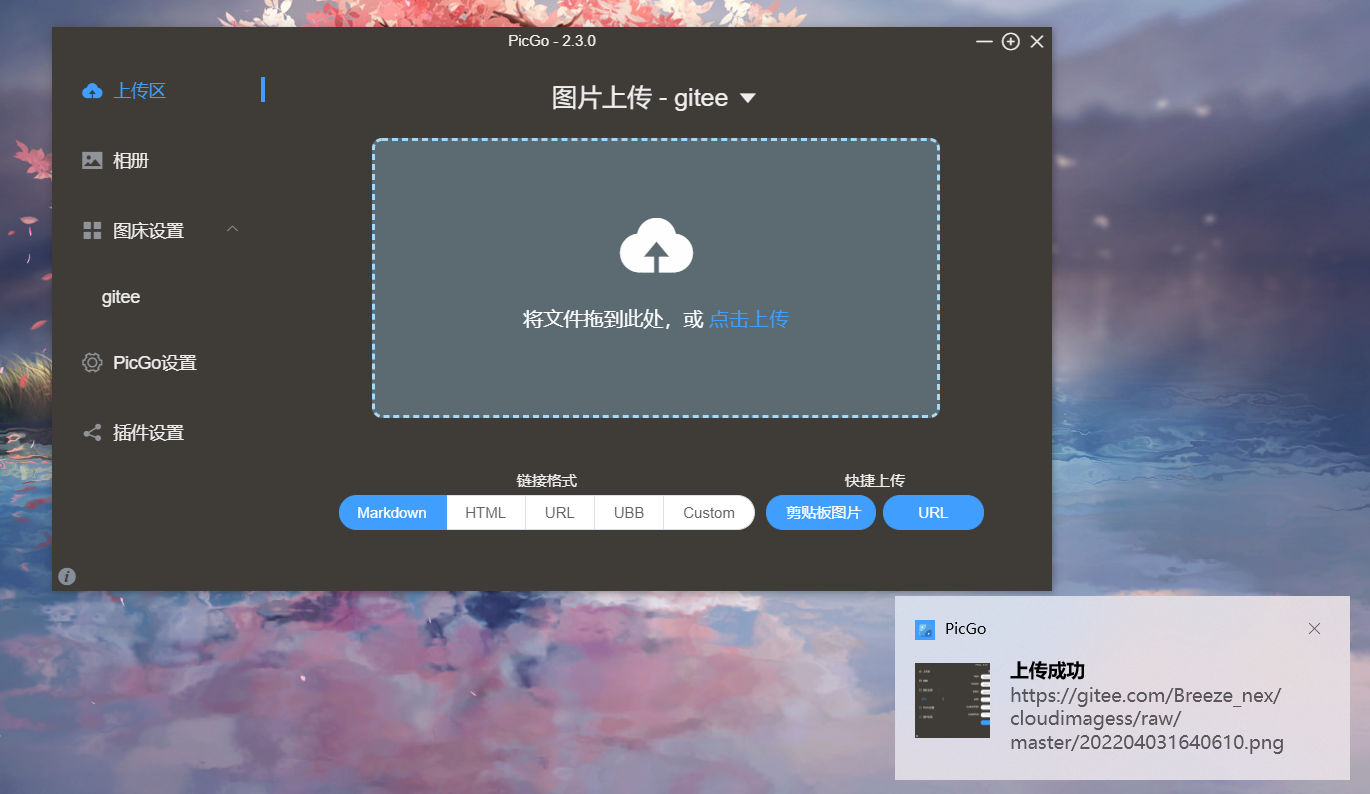Minimize the PicGo window
Image resolution: width=1370 pixels, height=794 pixels.
point(984,41)
